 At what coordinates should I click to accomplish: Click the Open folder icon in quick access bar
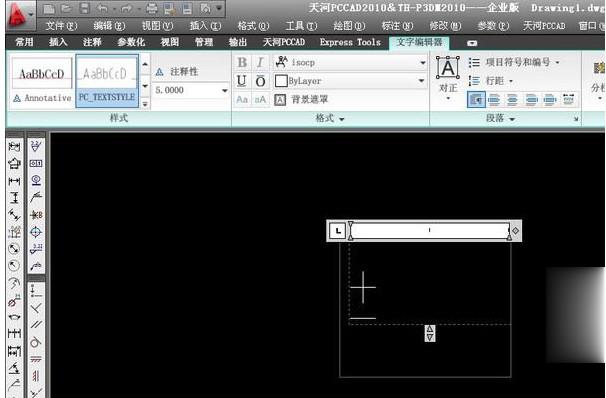(x=66, y=8)
